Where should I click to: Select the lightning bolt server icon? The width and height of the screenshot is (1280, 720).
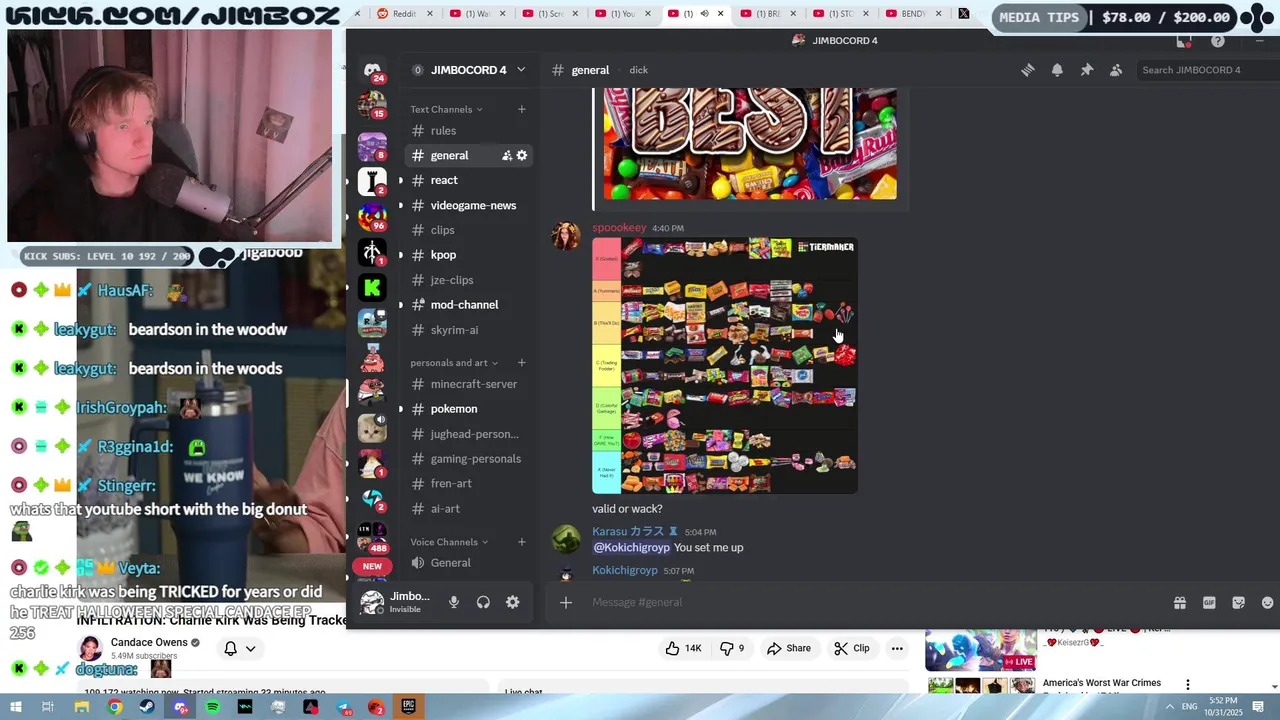pos(372,498)
